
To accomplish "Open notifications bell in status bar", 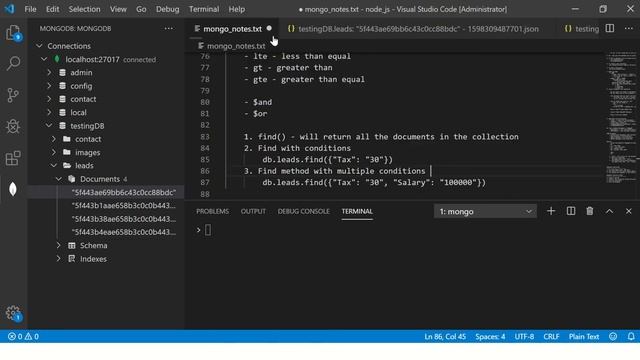I will pos(631,336).
